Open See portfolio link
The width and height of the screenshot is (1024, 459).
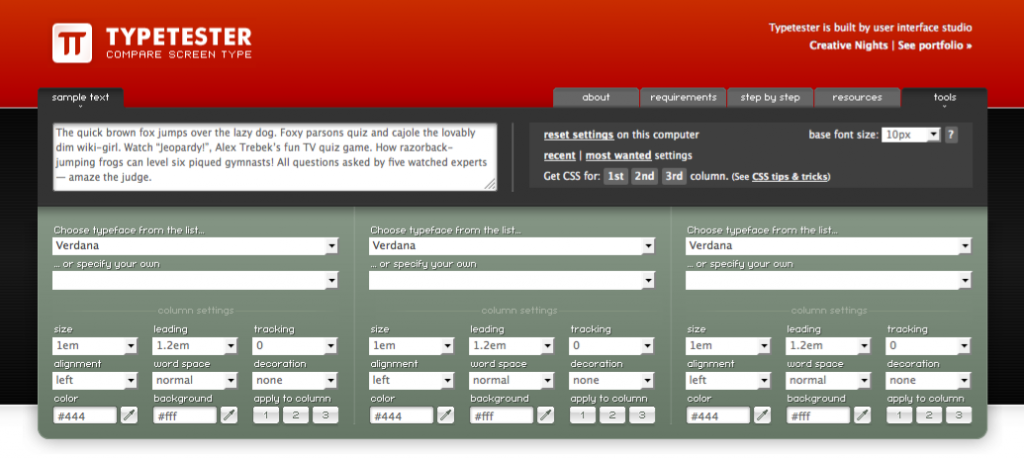pos(935,46)
